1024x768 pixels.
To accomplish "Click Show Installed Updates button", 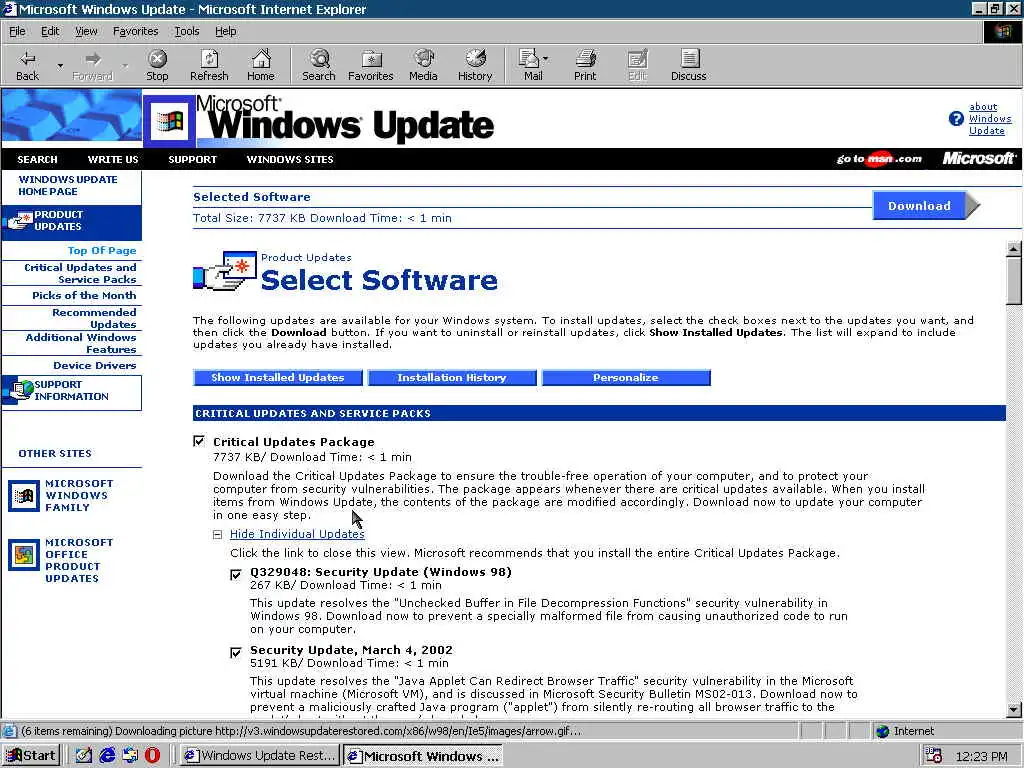I will (x=278, y=377).
